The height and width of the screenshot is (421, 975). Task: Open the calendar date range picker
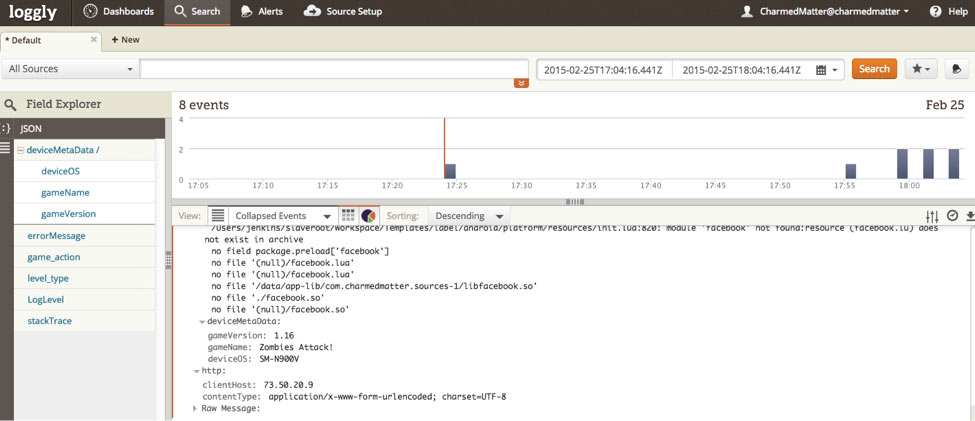[x=826, y=70]
